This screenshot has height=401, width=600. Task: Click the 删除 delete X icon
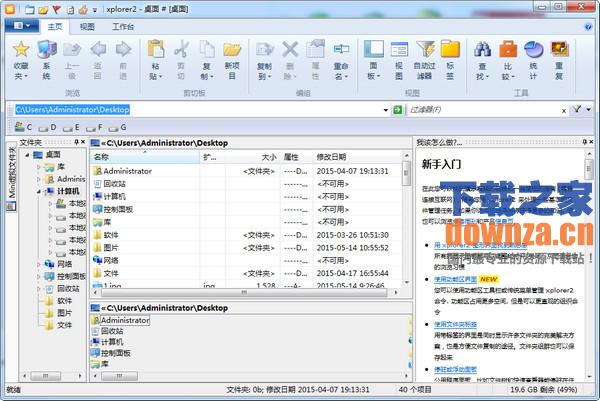(x=290, y=50)
